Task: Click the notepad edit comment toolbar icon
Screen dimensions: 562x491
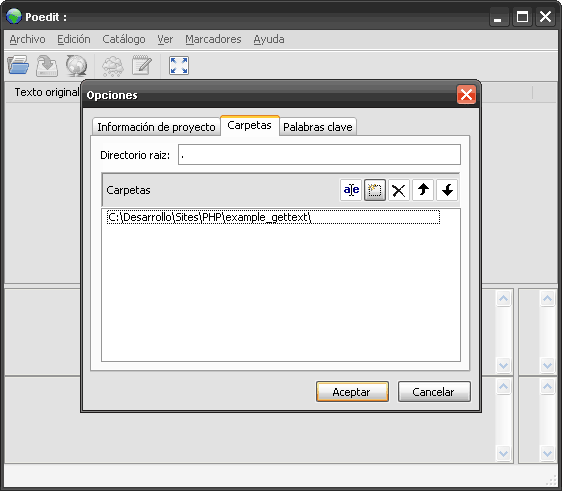Action: [x=142, y=66]
